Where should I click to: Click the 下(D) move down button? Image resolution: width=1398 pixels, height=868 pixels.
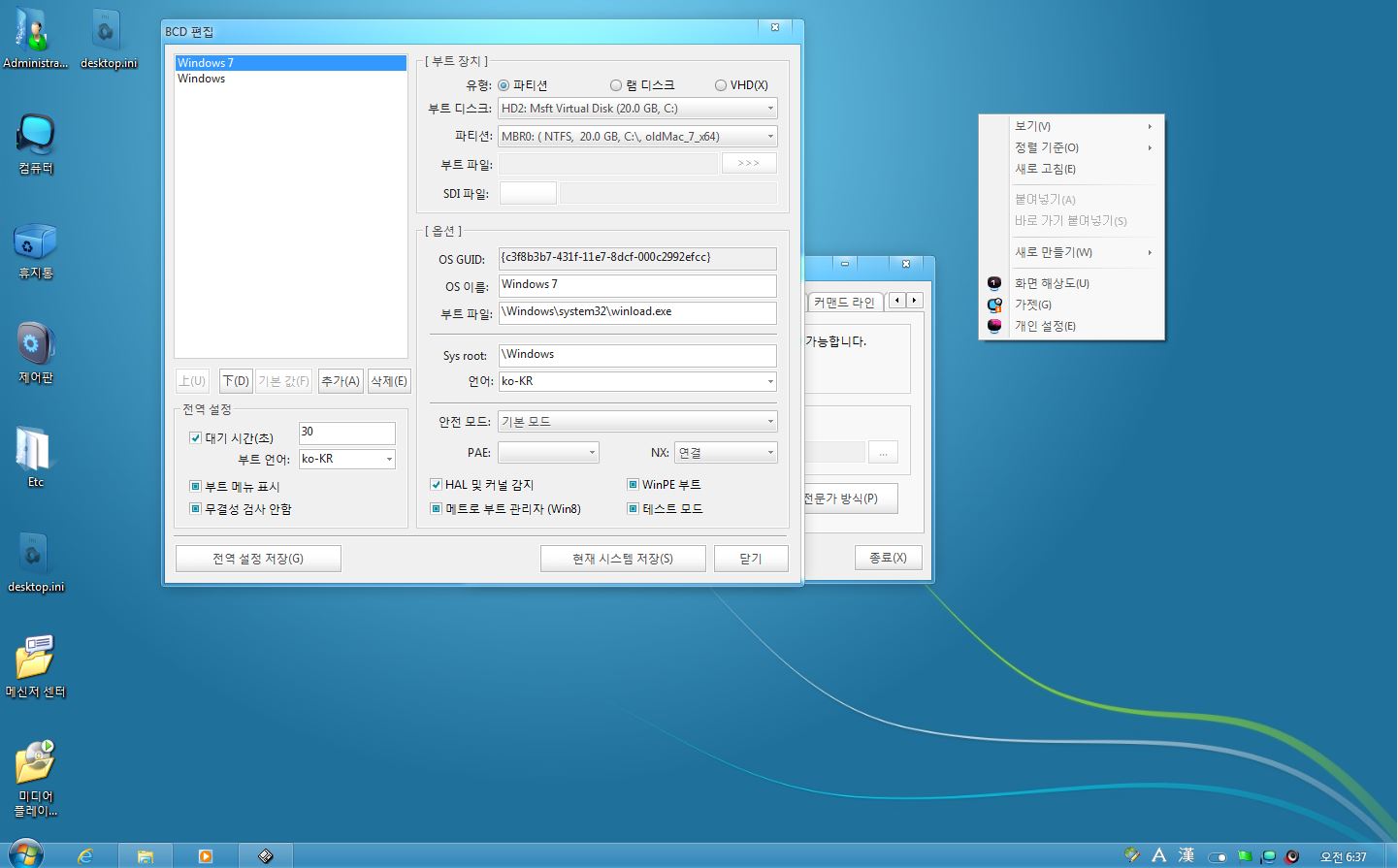235,381
